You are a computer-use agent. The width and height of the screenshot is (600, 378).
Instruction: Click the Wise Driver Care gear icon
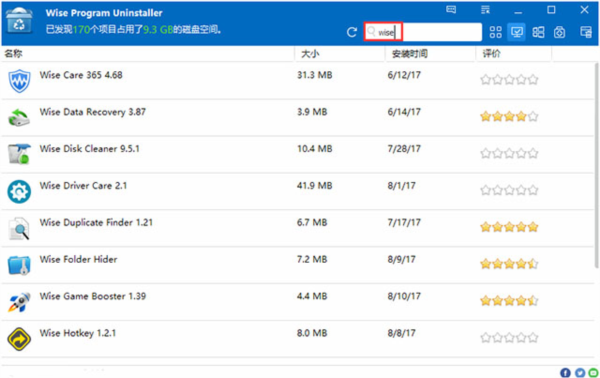[19, 191]
